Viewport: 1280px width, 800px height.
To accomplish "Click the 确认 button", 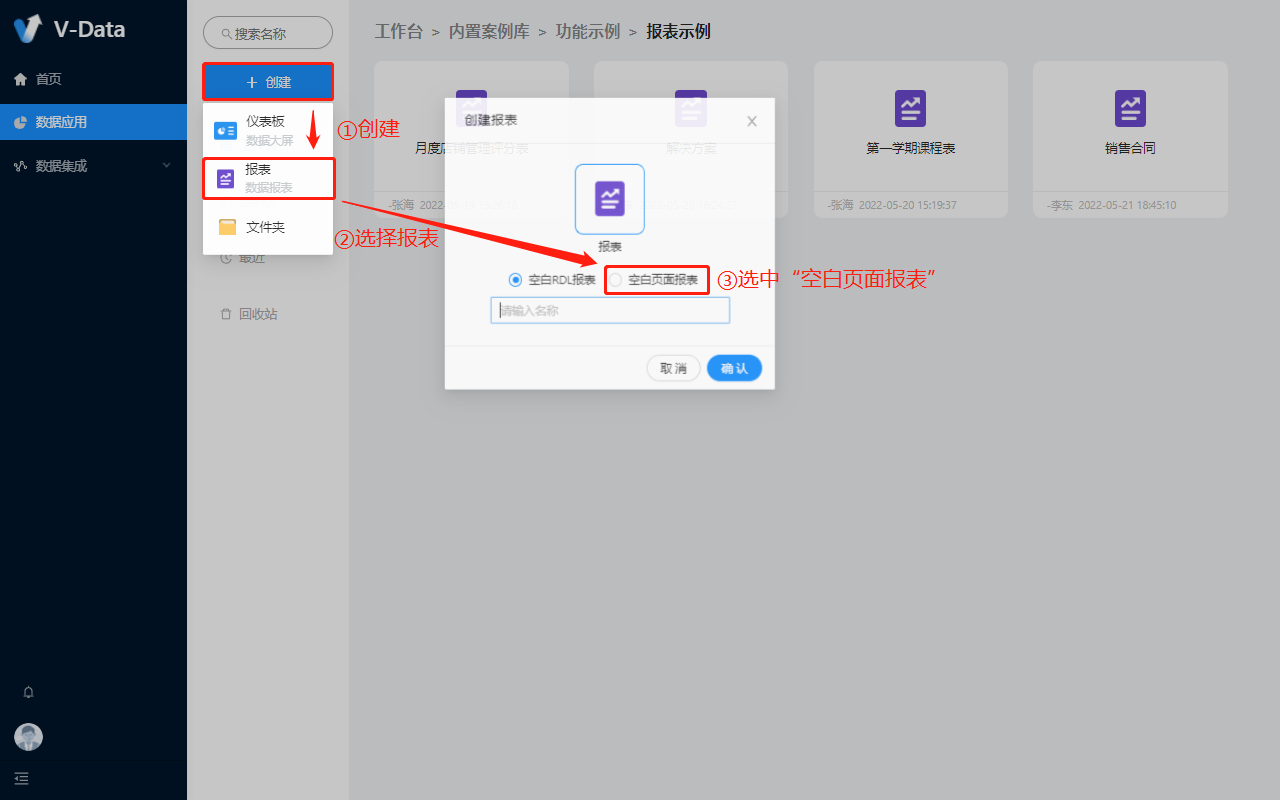I will pos(734,368).
